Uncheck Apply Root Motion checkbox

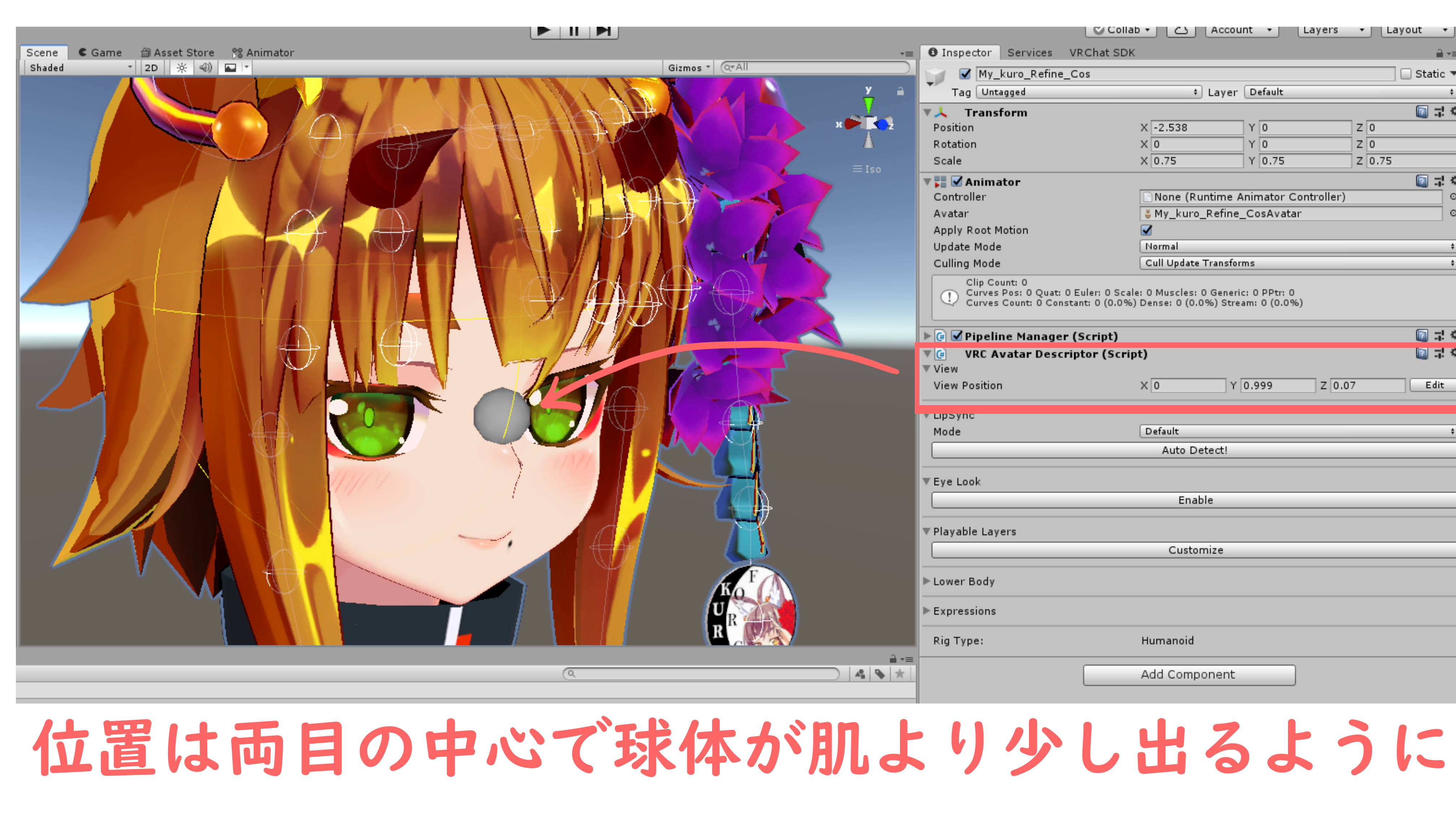1146,230
